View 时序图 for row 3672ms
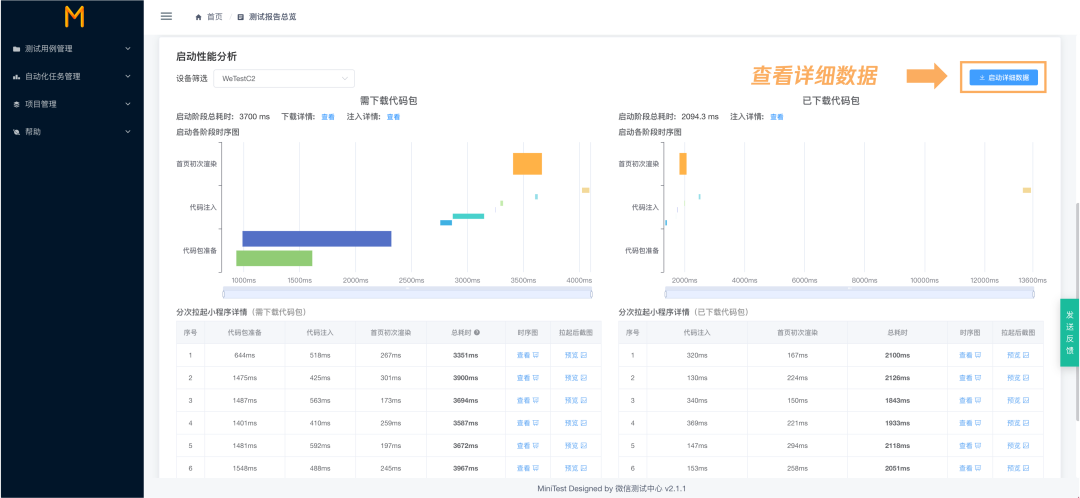Viewport: 1080px width, 498px height. pyautogui.click(x=528, y=446)
